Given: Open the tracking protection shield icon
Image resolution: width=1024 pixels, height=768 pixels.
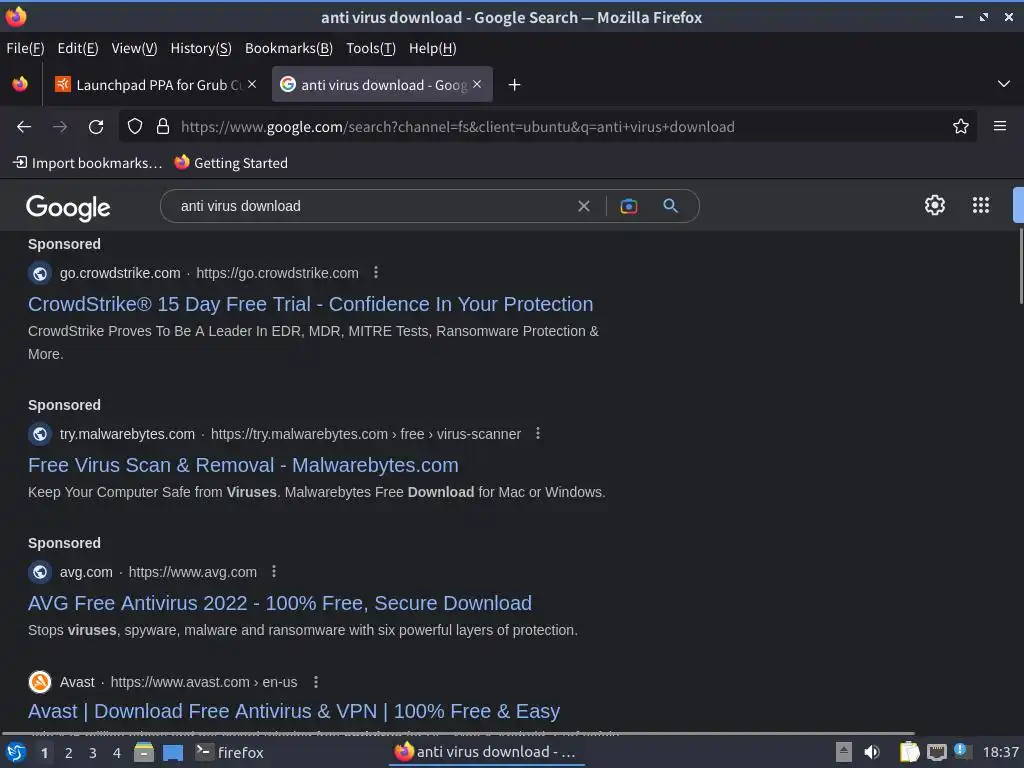Looking at the screenshot, I should pos(135,127).
